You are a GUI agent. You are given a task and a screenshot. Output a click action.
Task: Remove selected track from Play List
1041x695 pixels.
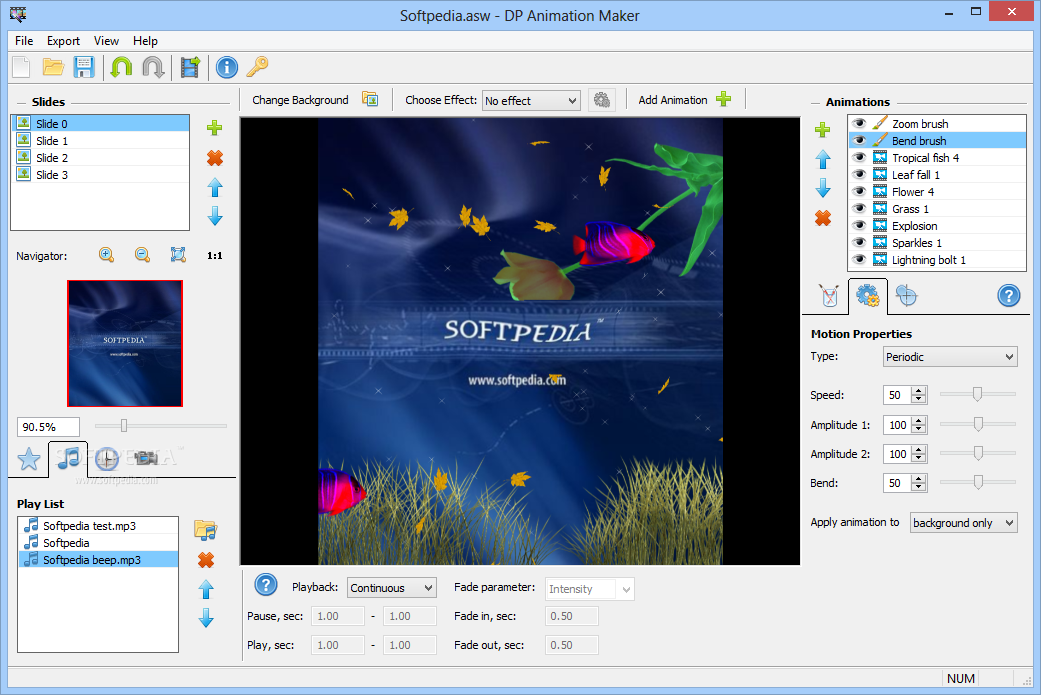206,560
